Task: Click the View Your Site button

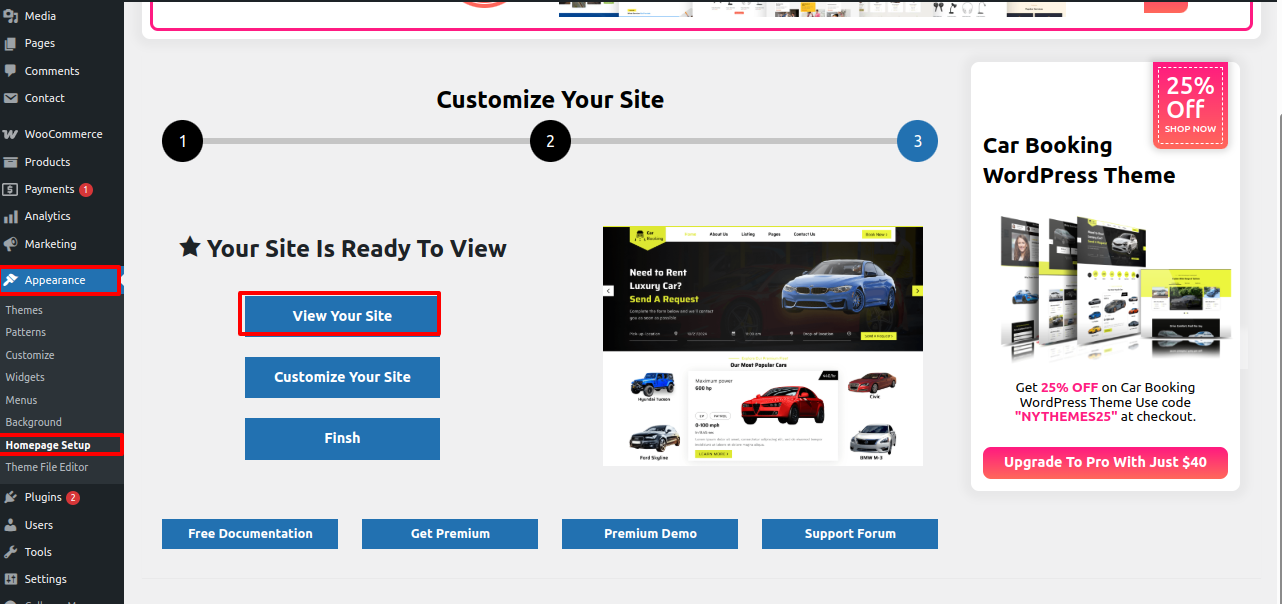Action: (x=342, y=316)
